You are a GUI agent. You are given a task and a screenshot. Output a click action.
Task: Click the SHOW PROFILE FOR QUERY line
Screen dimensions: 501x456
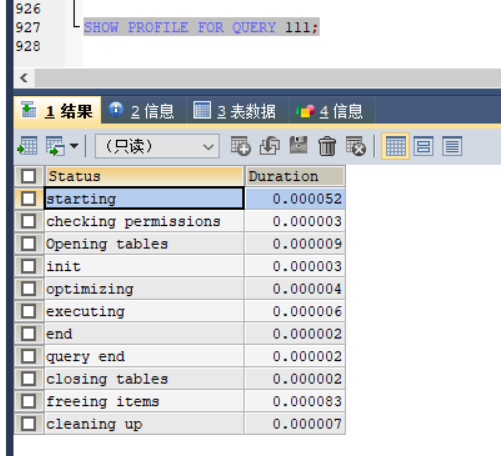click(x=201, y=27)
